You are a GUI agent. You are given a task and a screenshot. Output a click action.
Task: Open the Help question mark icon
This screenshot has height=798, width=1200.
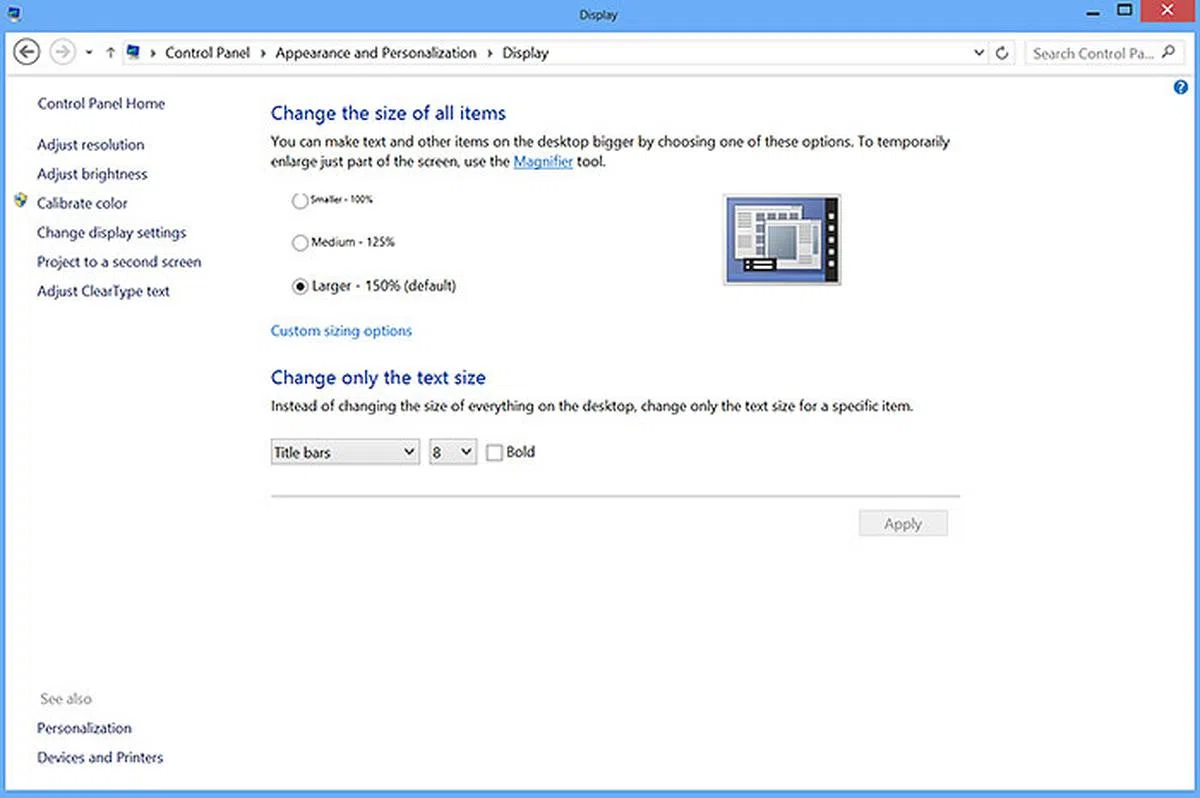click(1181, 88)
